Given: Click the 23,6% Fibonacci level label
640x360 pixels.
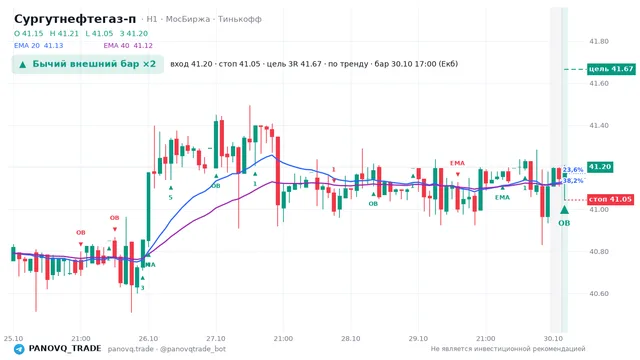Looking at the screenshot, I should coord(573,170).
